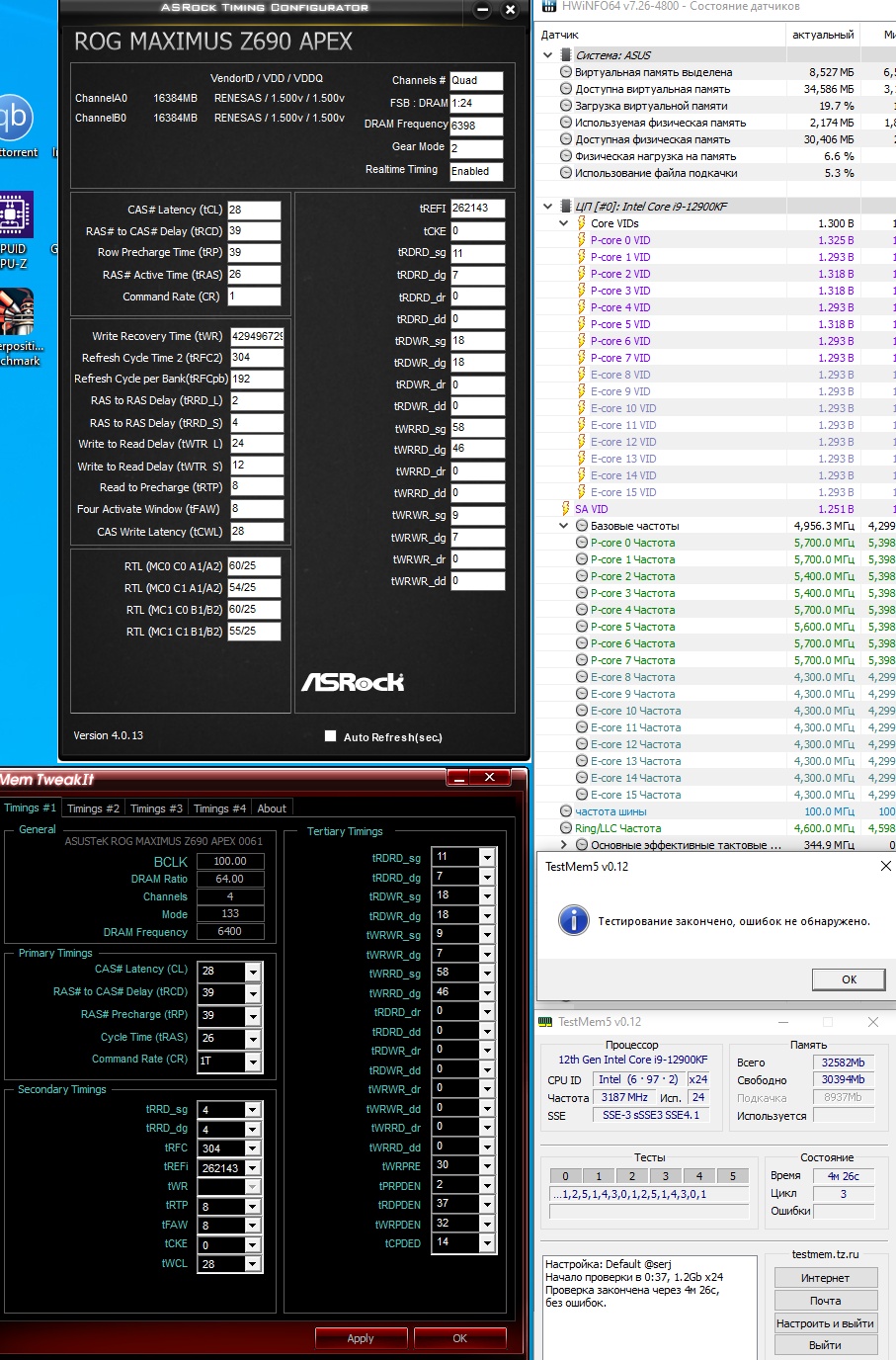Image resolution: width=896 pixels, height=1360 pixels.
Task: Open the Command Rate (CR) dropdown
Action: click(x=253, y=1062)
